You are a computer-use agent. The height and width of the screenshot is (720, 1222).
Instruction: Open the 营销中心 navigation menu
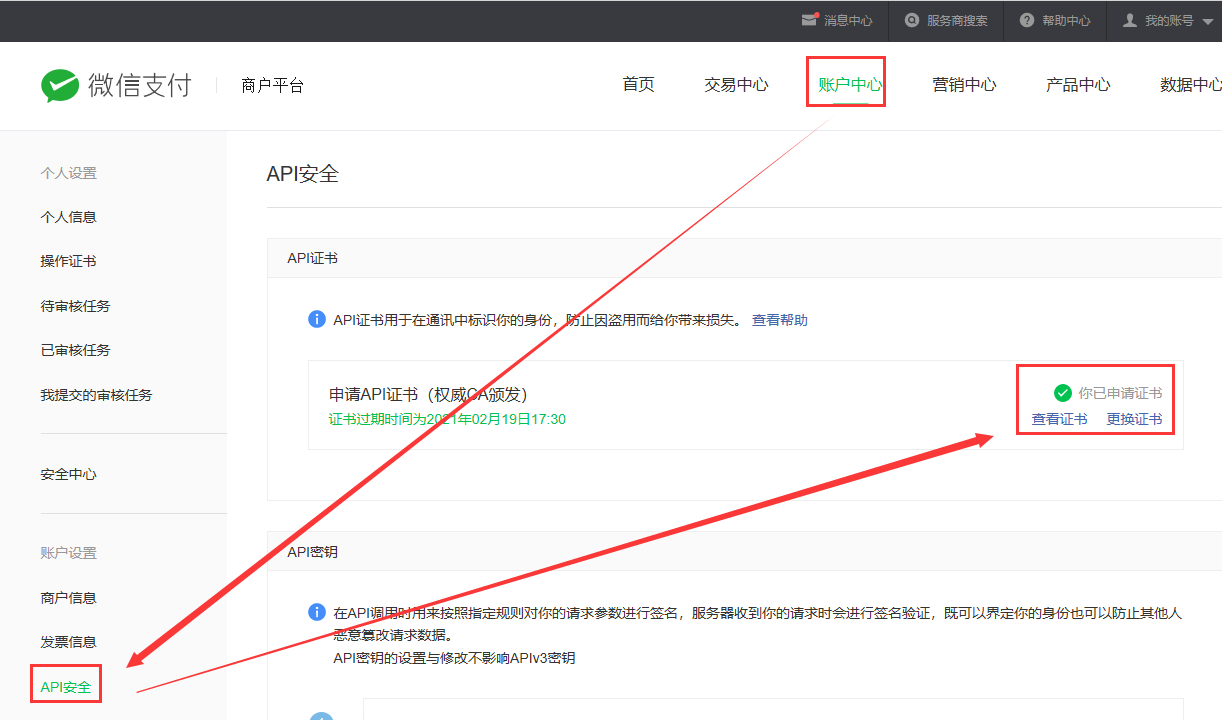tap(964, 85)
